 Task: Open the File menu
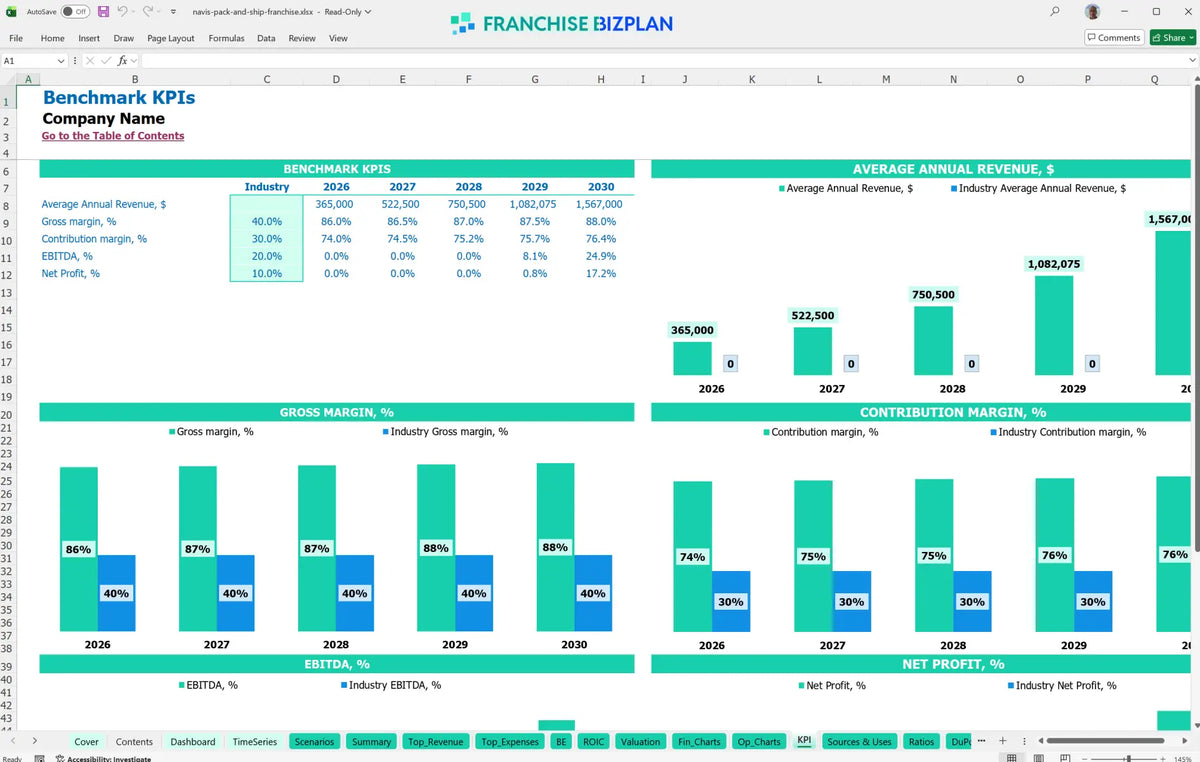click(x=16, y=38)
